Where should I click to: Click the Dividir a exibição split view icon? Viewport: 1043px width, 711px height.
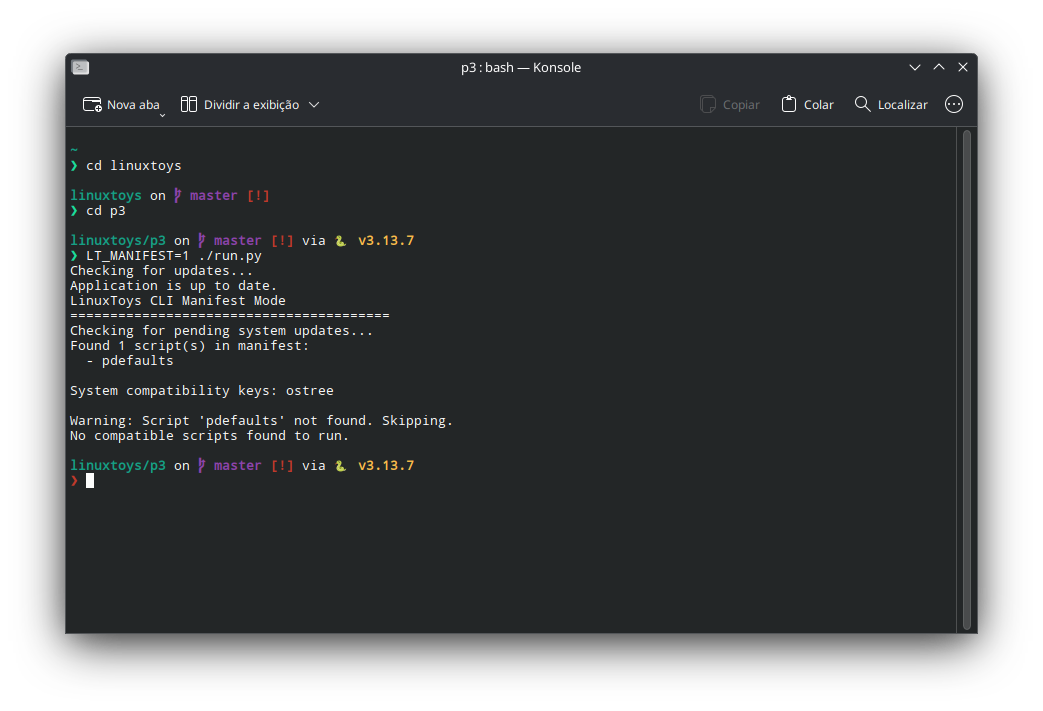[x=188, y=103]
